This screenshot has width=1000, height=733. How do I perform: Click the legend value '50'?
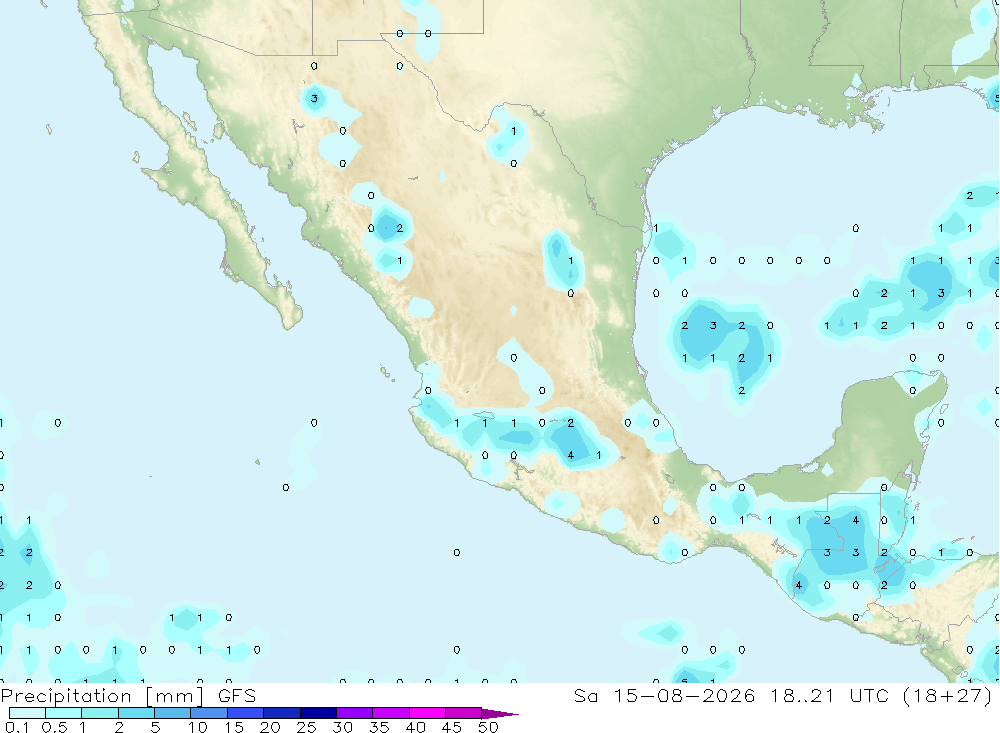(488, 727)
